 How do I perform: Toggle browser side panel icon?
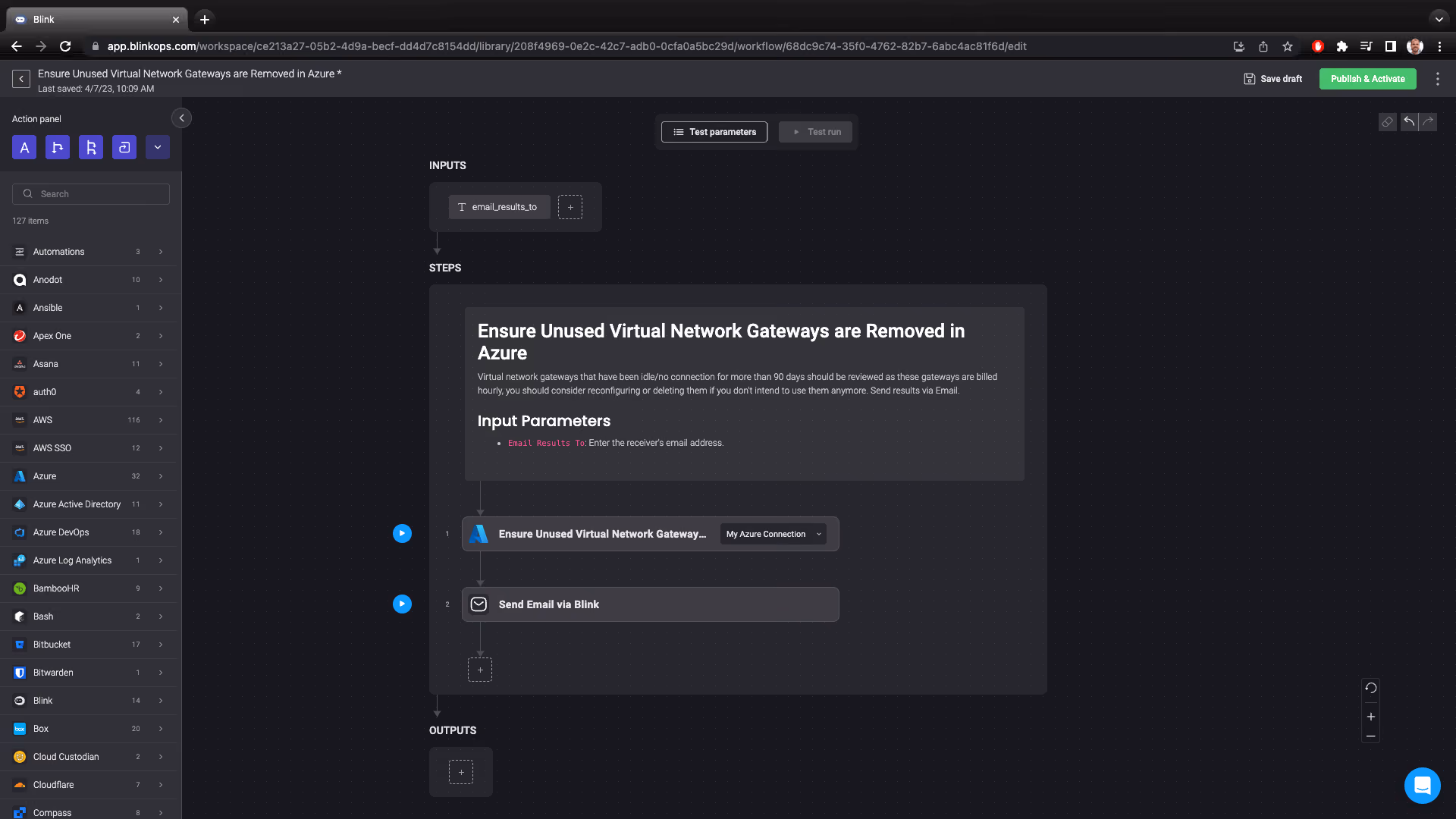point(1391,46)
